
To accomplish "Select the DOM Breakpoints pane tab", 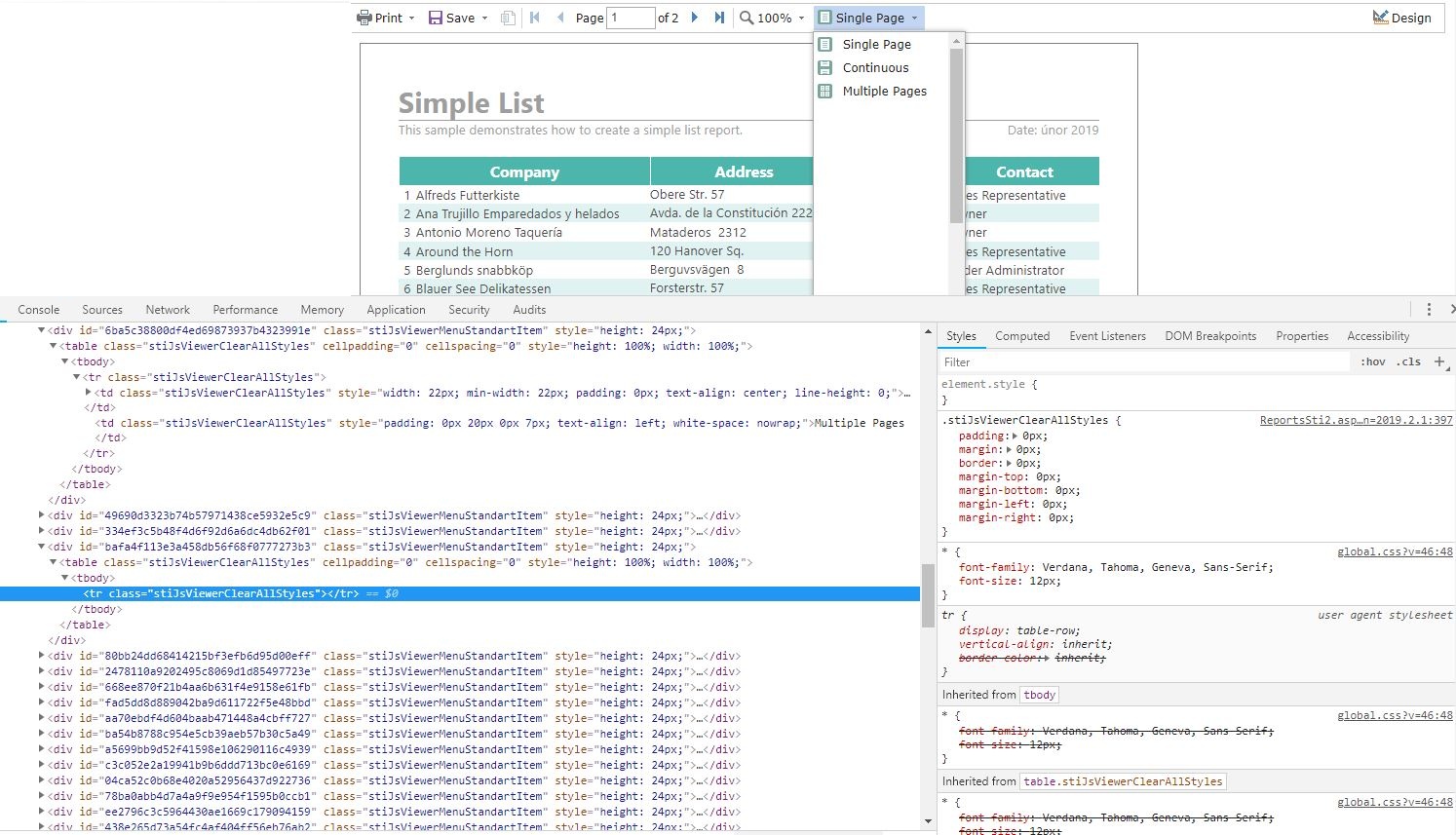I will [x=1210, y=336].
